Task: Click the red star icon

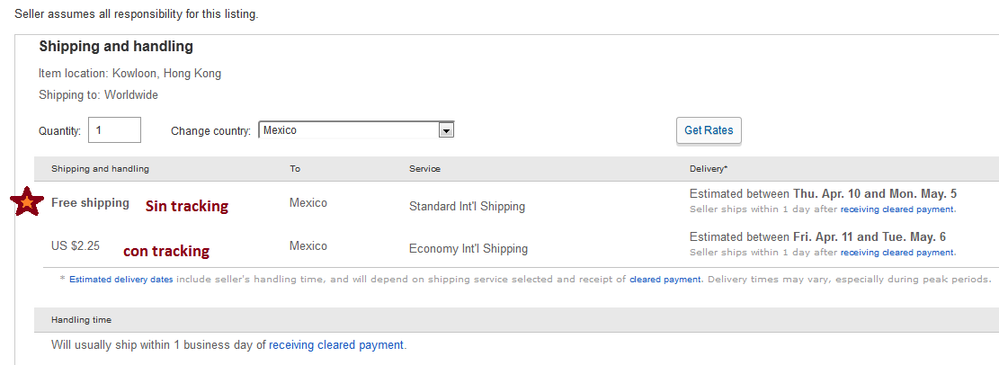Action: (x=27, y=201)
